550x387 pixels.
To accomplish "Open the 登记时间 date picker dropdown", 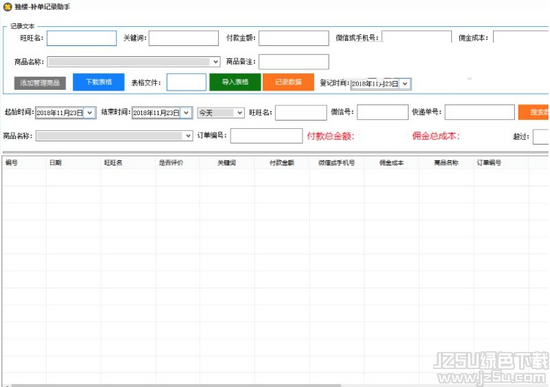I will [405, 84].
